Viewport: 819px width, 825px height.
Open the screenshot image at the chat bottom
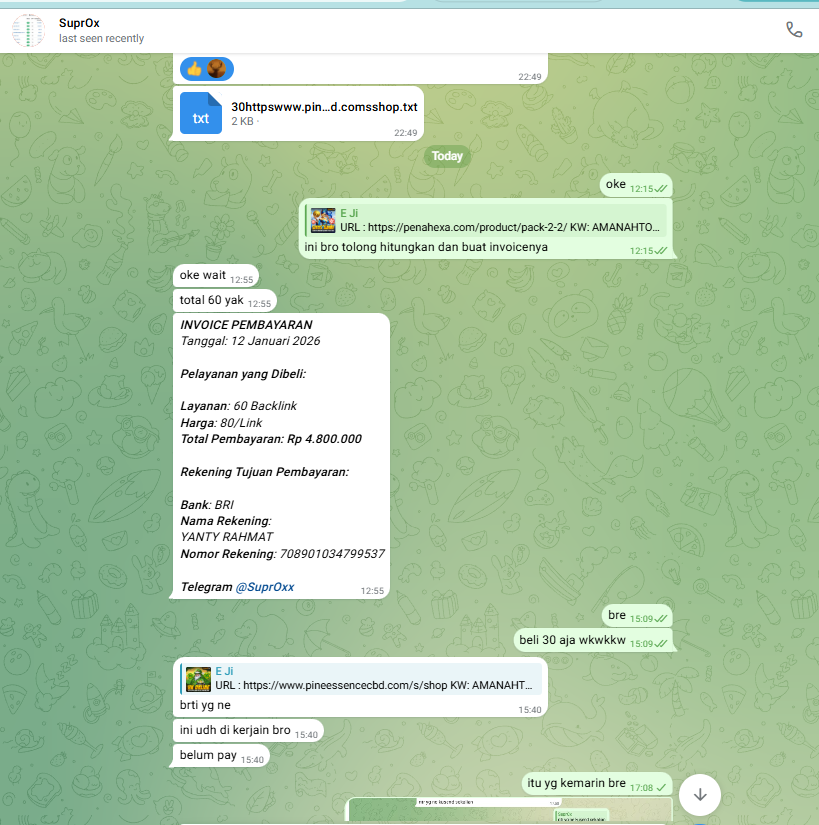[509, 810]
